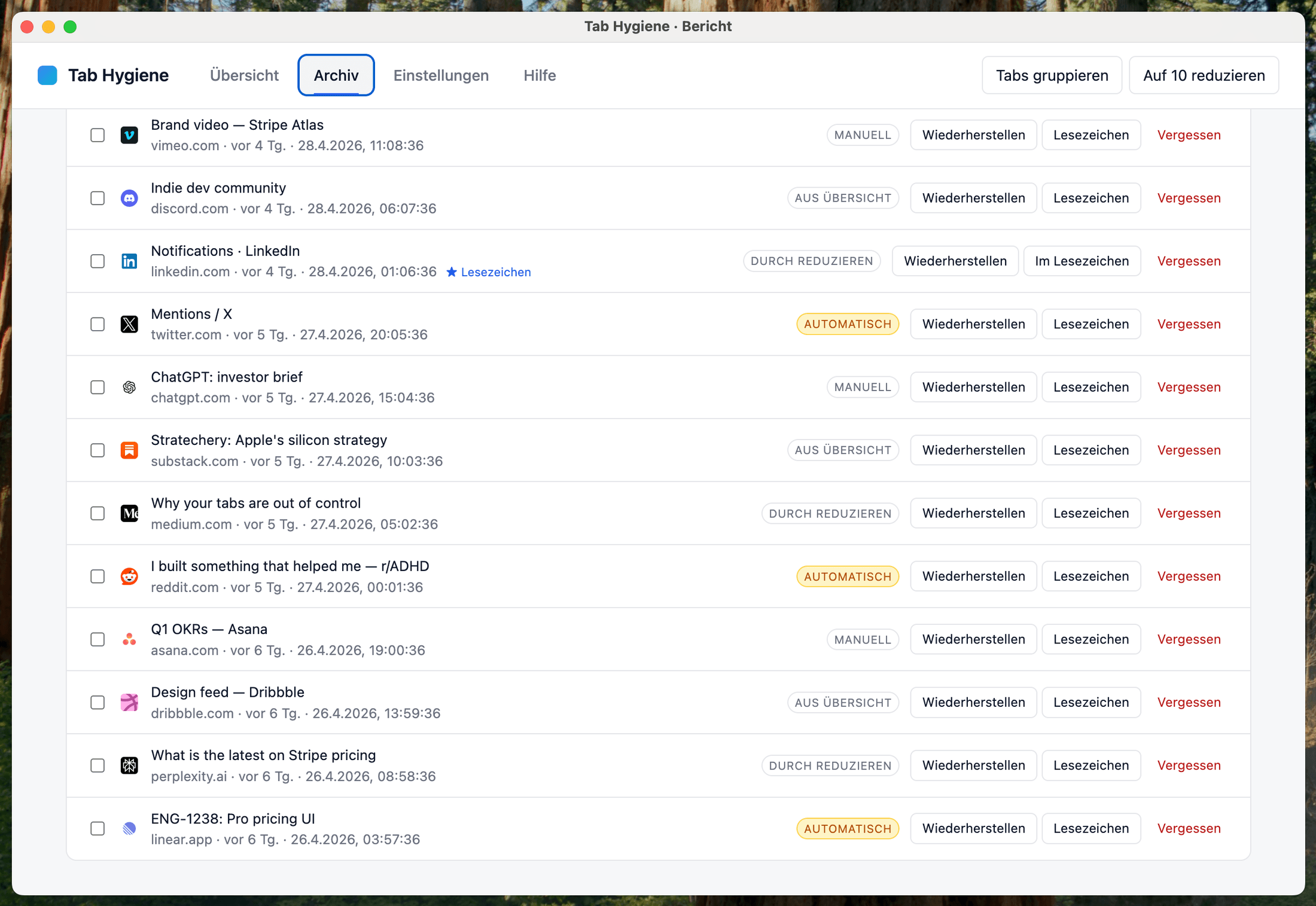Select the Mentions / X row checkbox
The width and height of the screenshot is (1316, 906).
[x=98, y=324]
